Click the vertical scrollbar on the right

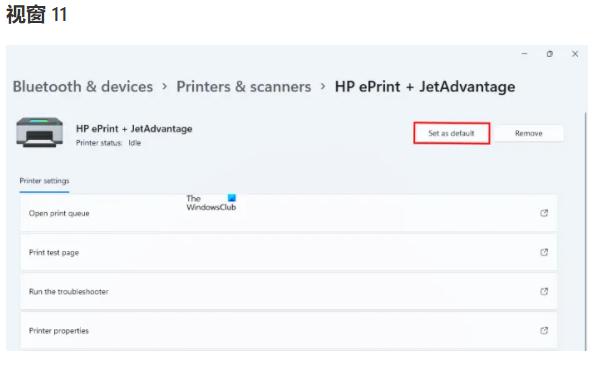(586, 231)
